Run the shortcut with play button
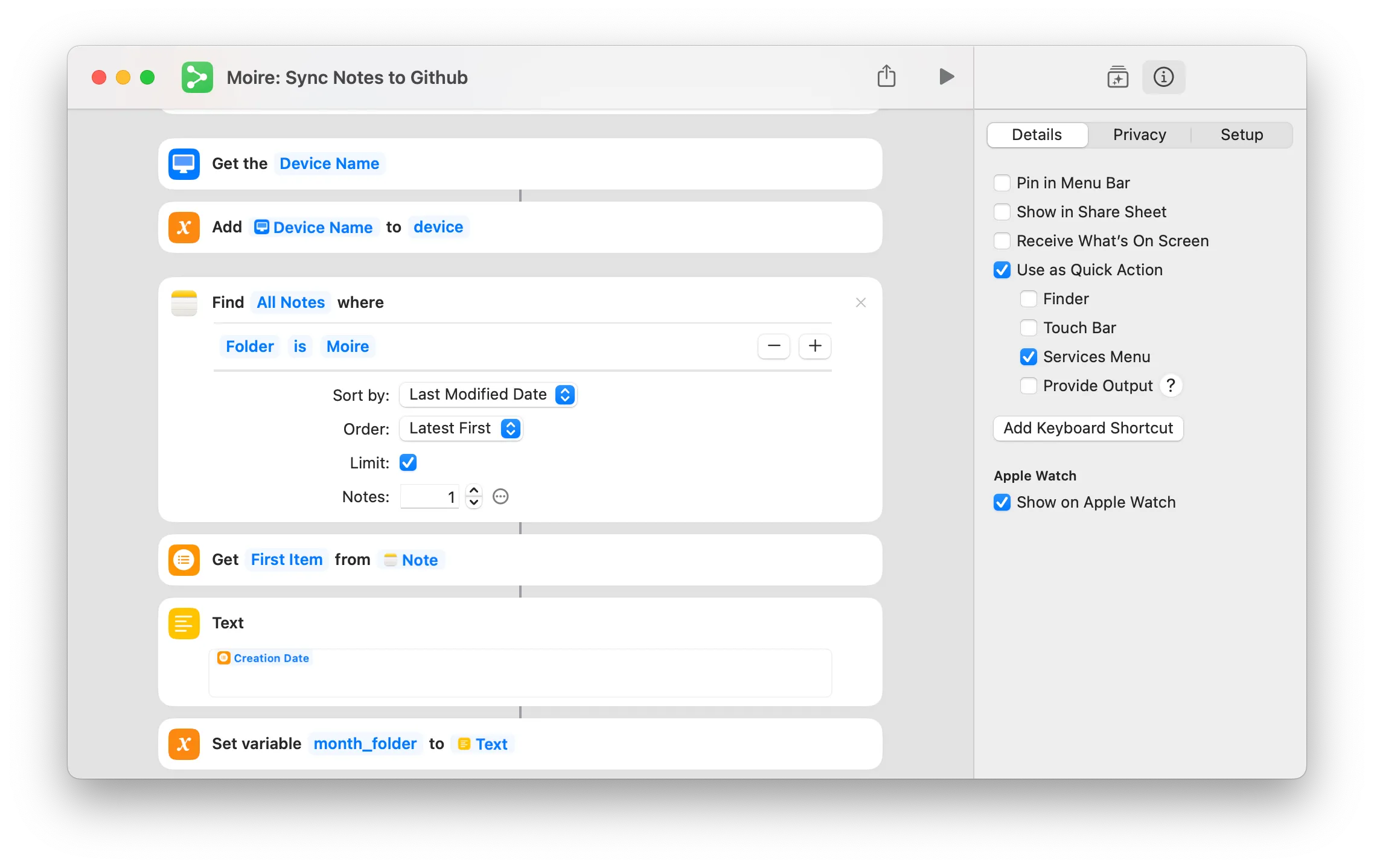The image size is (1374, 868). tap(946, 77)
